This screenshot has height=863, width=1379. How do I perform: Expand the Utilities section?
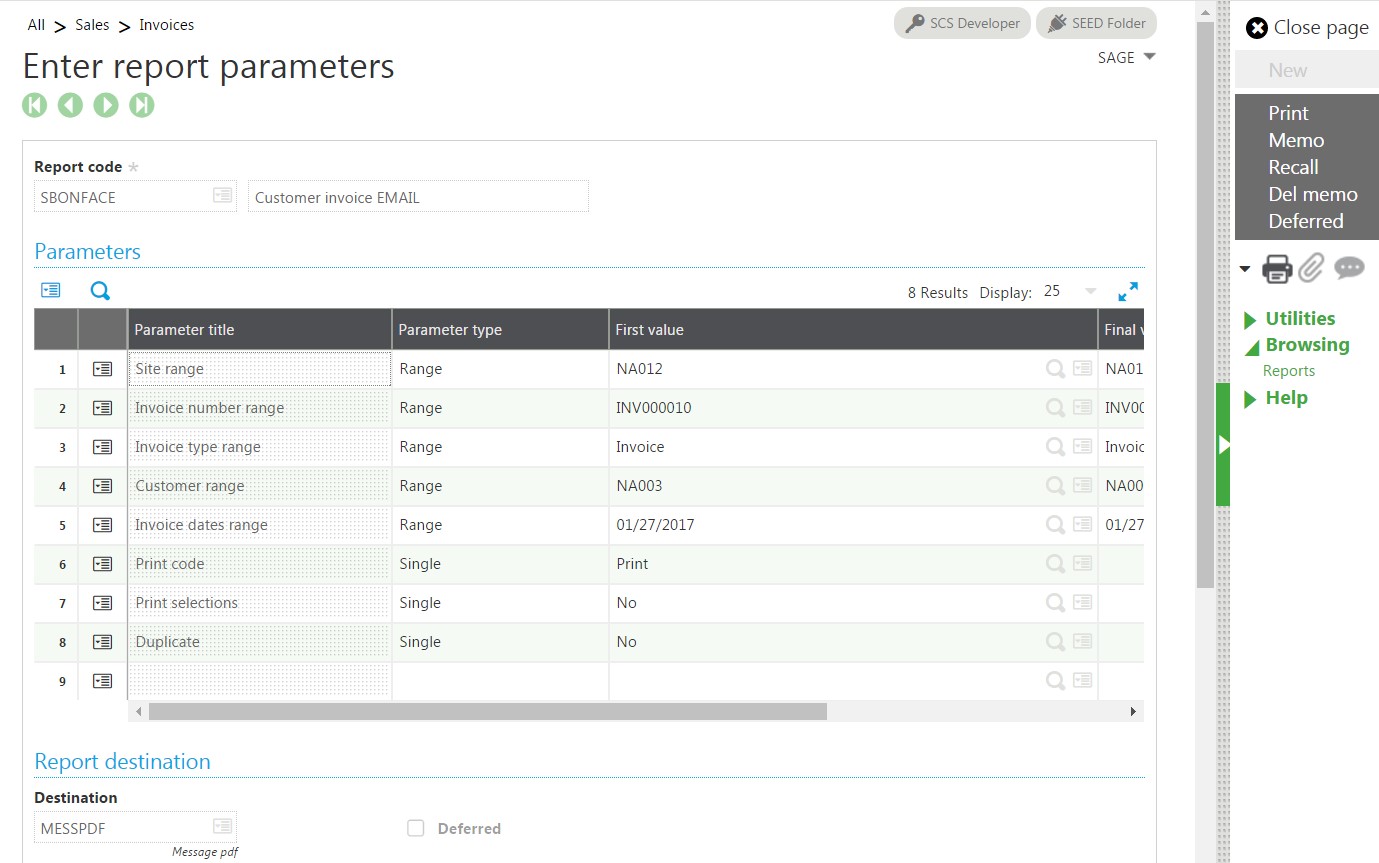point(1302,318)
